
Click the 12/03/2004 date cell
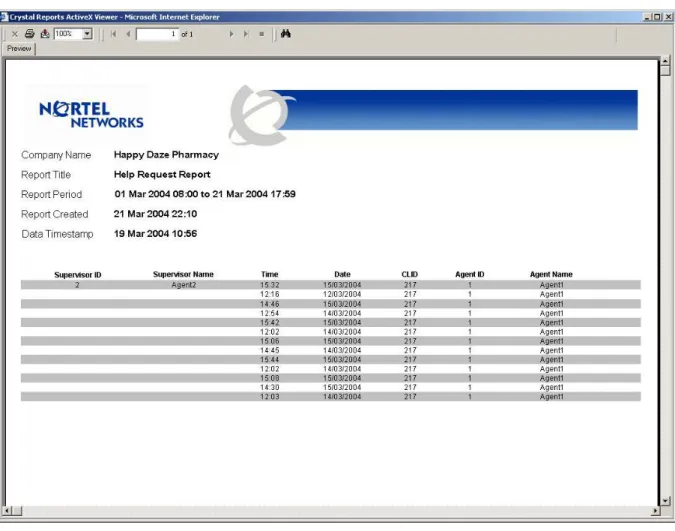342,295
